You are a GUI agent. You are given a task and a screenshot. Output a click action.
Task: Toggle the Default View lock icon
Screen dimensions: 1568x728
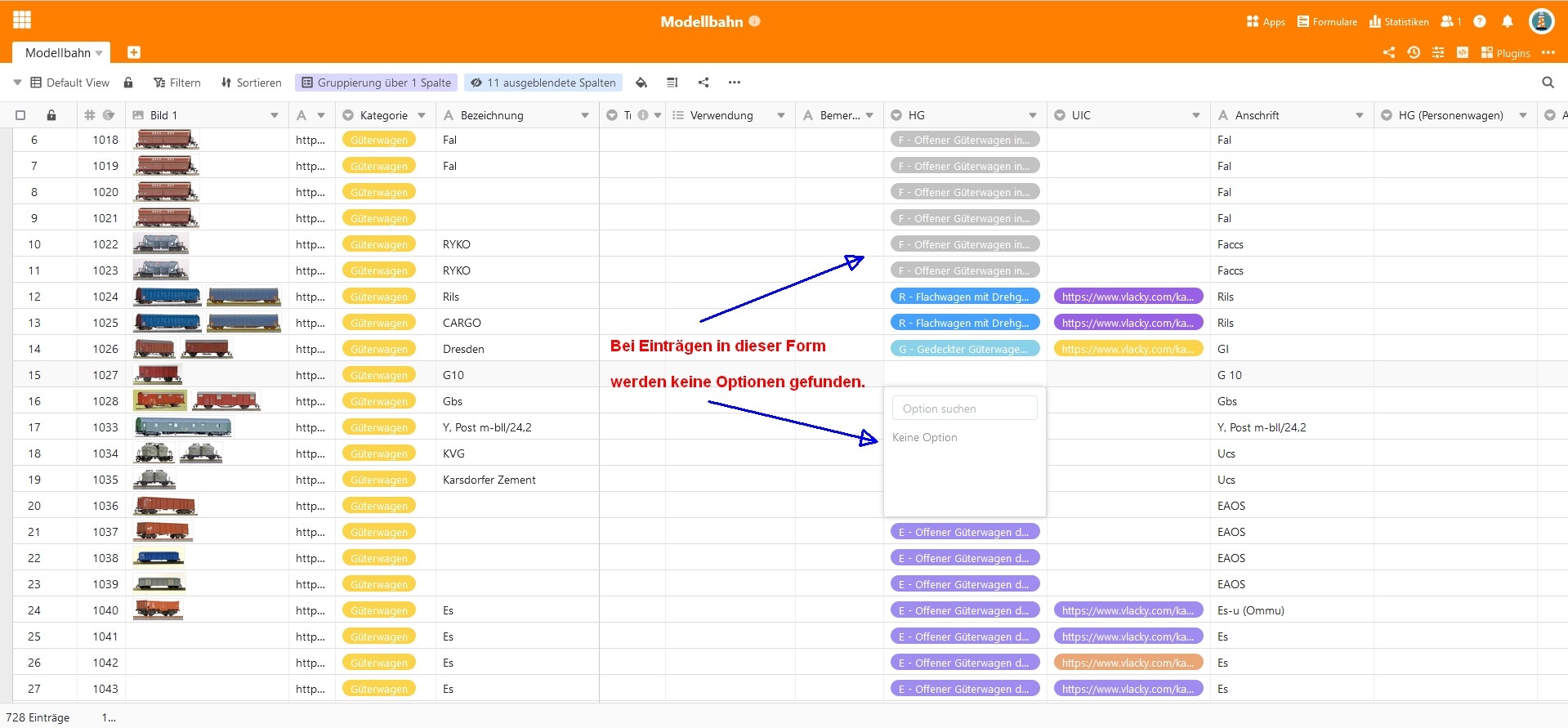(128, 83)
